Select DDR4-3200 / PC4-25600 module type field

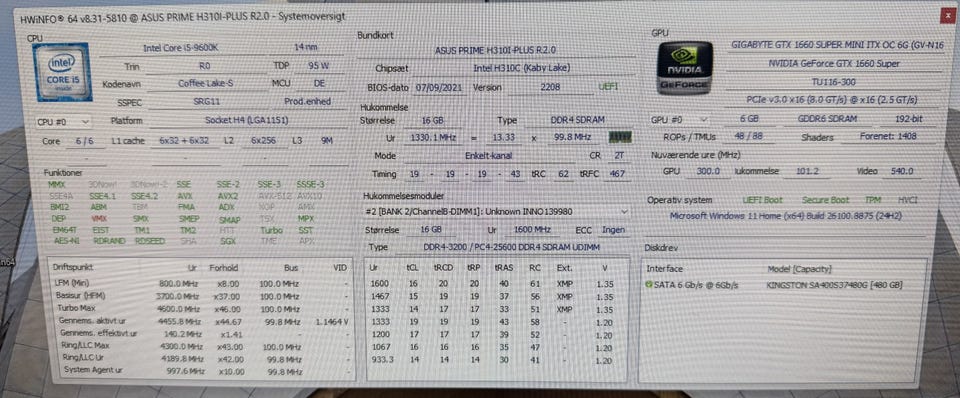pyautogui.click(x=512, y=247)
